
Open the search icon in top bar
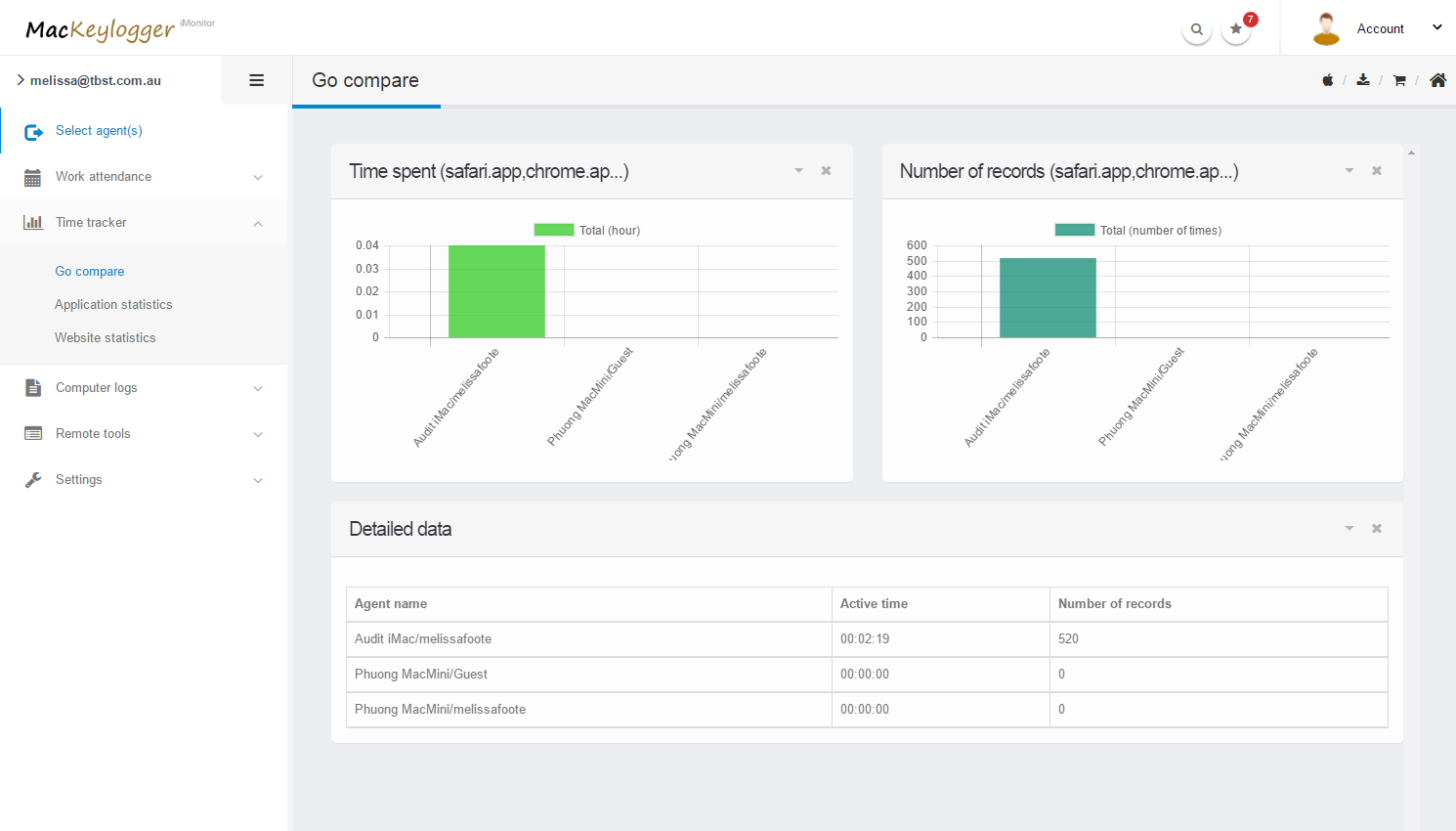(1197, 29)
